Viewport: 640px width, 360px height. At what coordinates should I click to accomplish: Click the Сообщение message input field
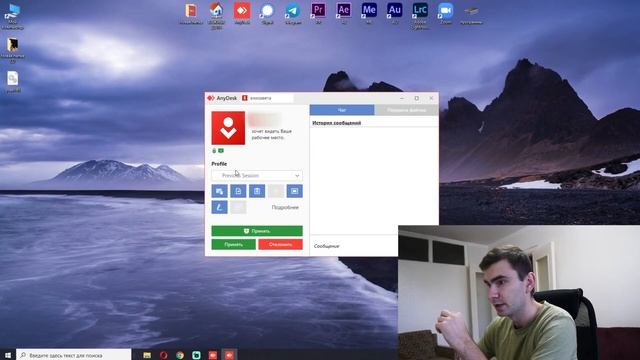click(354, 246)
